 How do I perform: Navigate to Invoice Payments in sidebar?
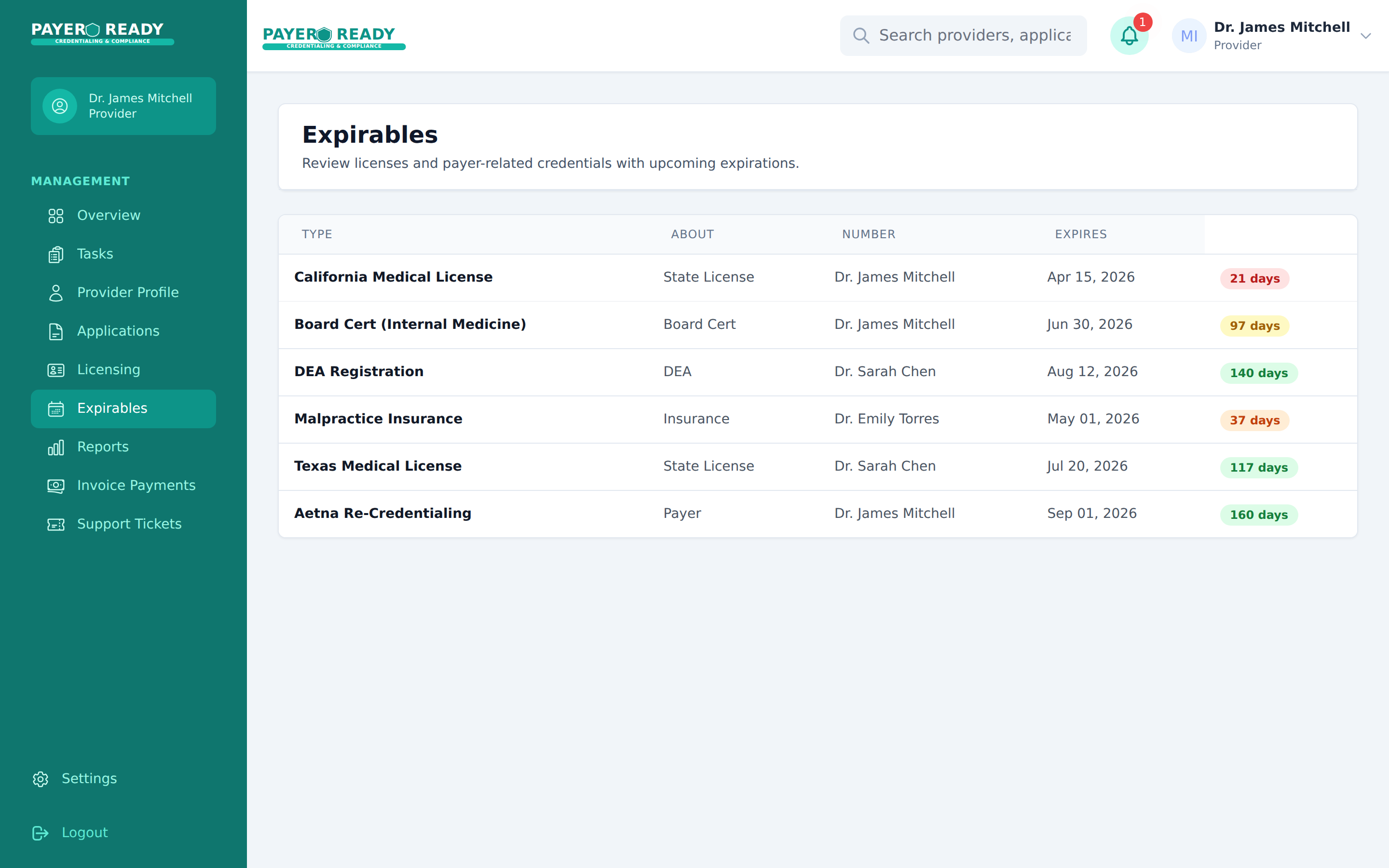click(136, 486)
